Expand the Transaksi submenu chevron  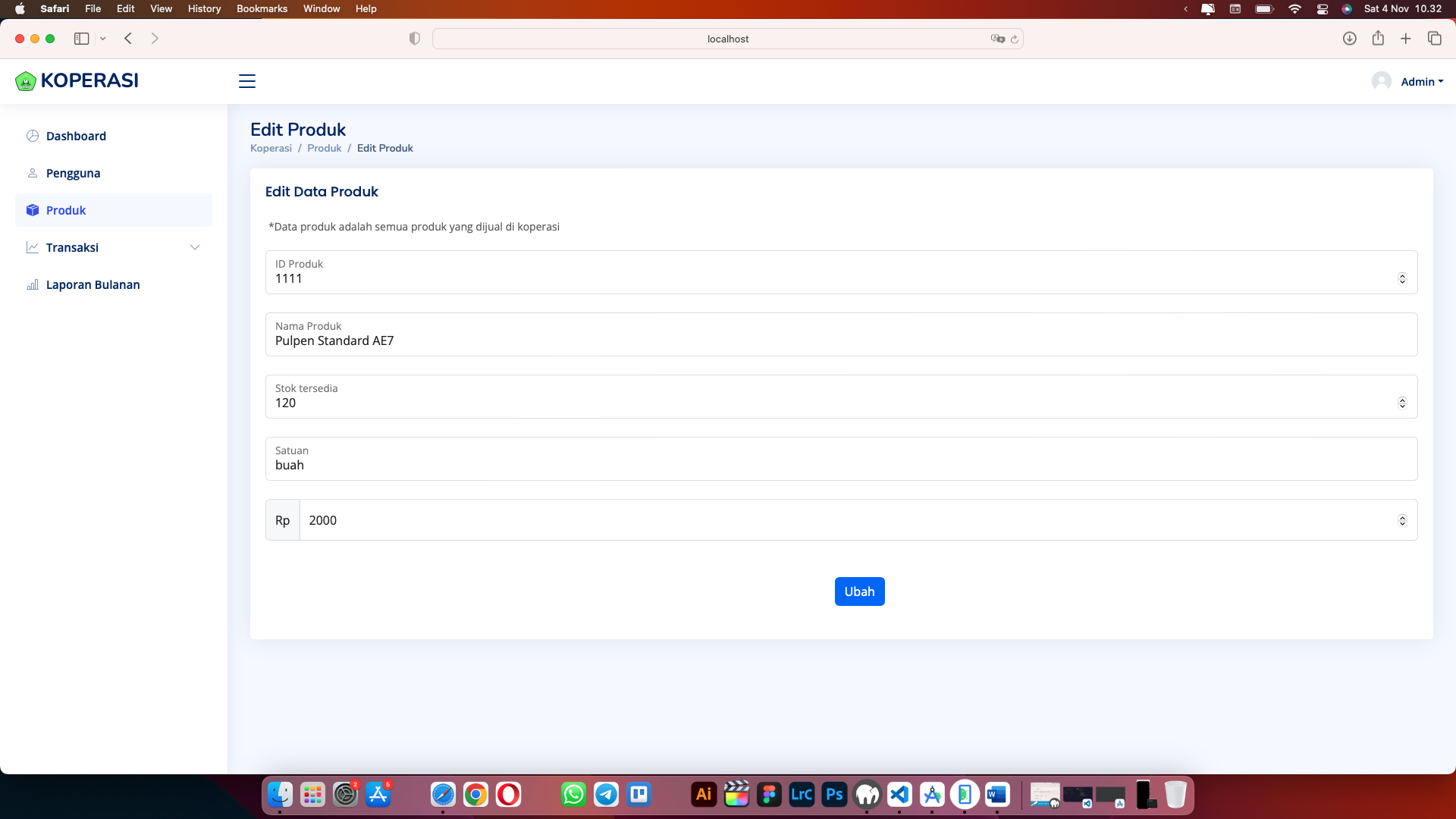click(x=195, y=247)
